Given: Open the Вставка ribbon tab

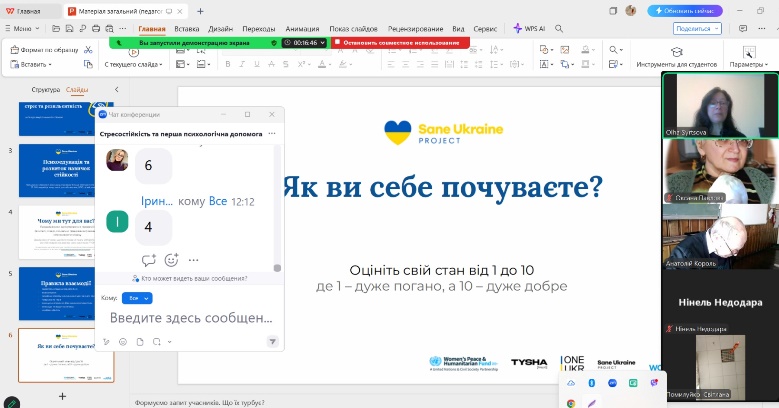Looking at the screenshot, I should click(187, 29).
